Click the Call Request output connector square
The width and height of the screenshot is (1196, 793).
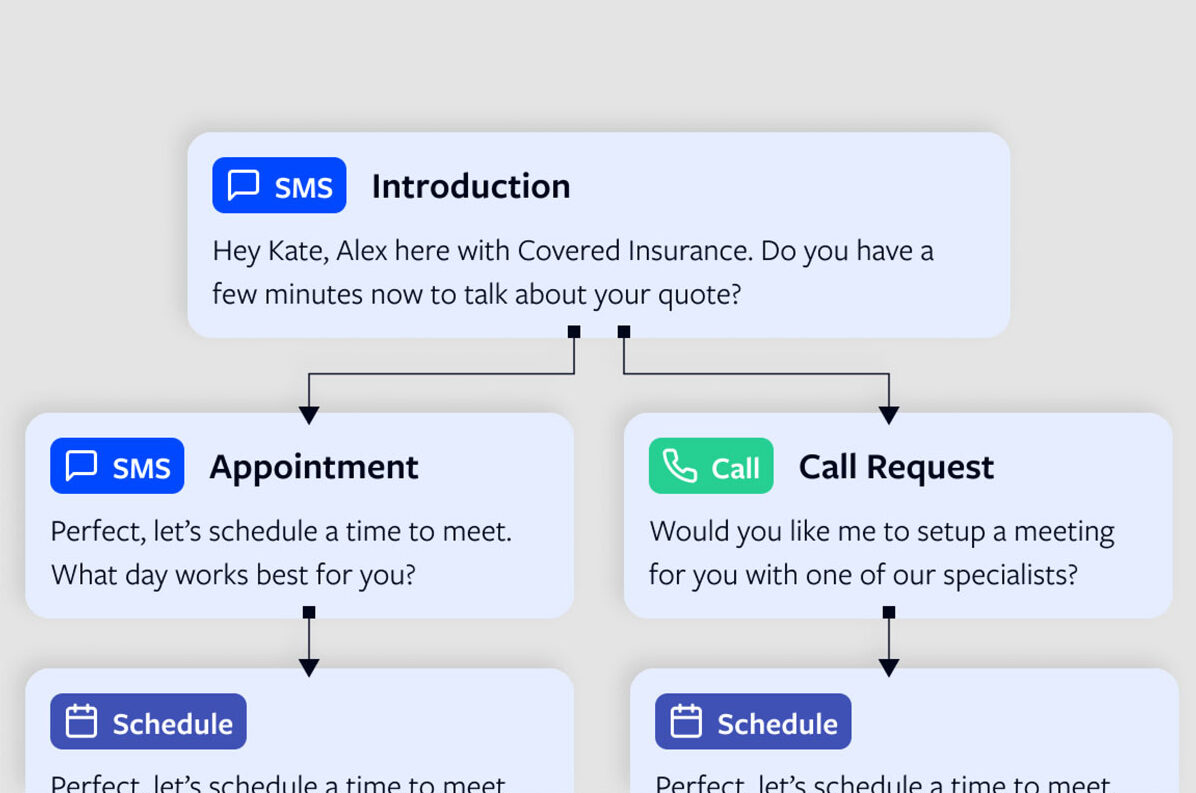[889, 612]
